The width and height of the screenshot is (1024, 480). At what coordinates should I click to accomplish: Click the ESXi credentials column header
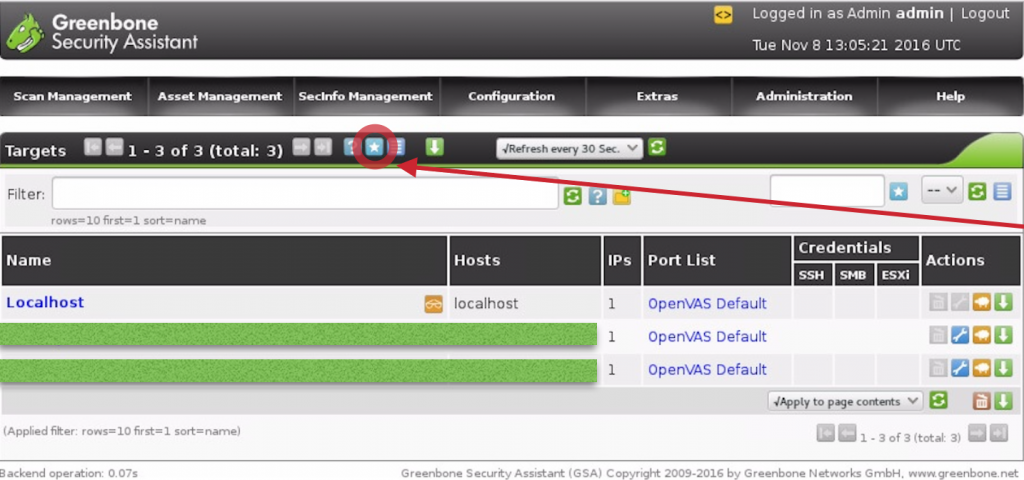[x=895, y=275]
